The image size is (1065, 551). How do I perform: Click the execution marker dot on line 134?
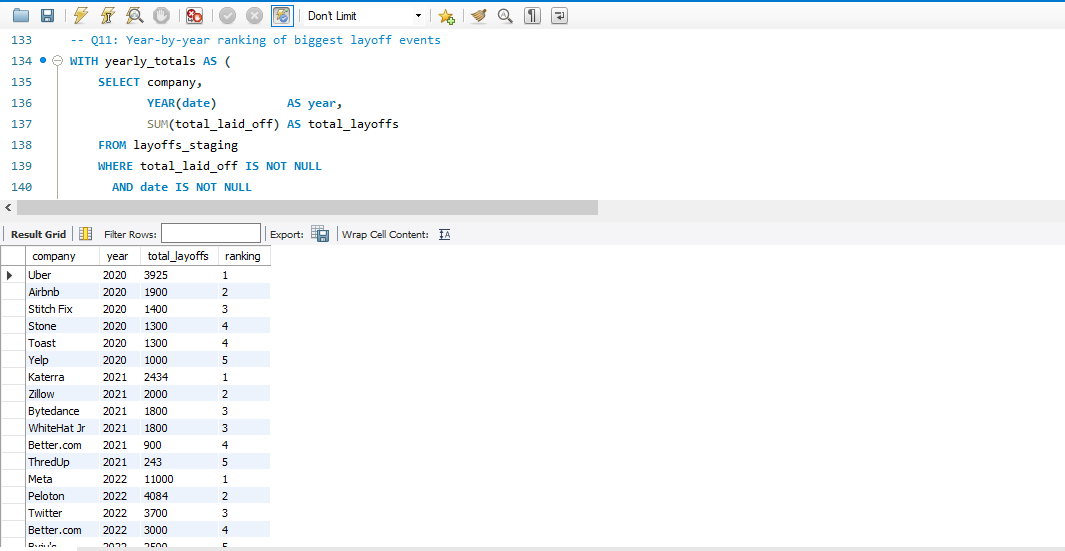[43, 60]
